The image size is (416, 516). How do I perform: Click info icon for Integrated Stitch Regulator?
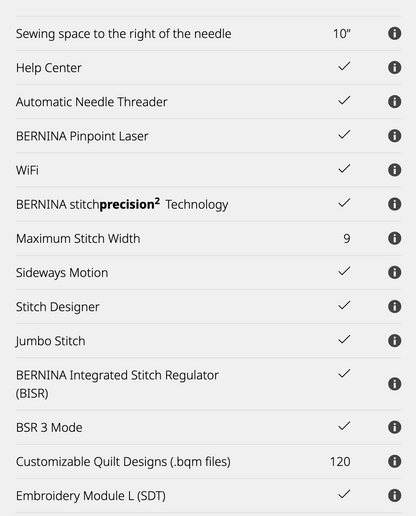tap(394, 384)
